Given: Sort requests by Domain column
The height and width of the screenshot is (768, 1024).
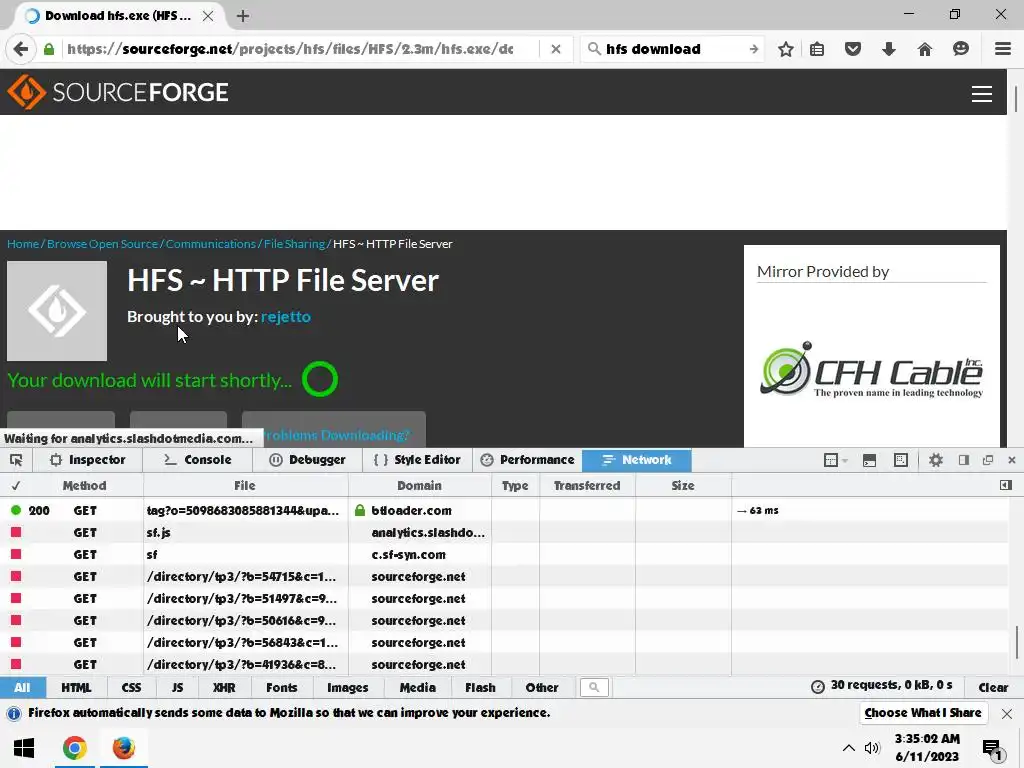Looking at the screenshot, I should [x=419, y=485].
